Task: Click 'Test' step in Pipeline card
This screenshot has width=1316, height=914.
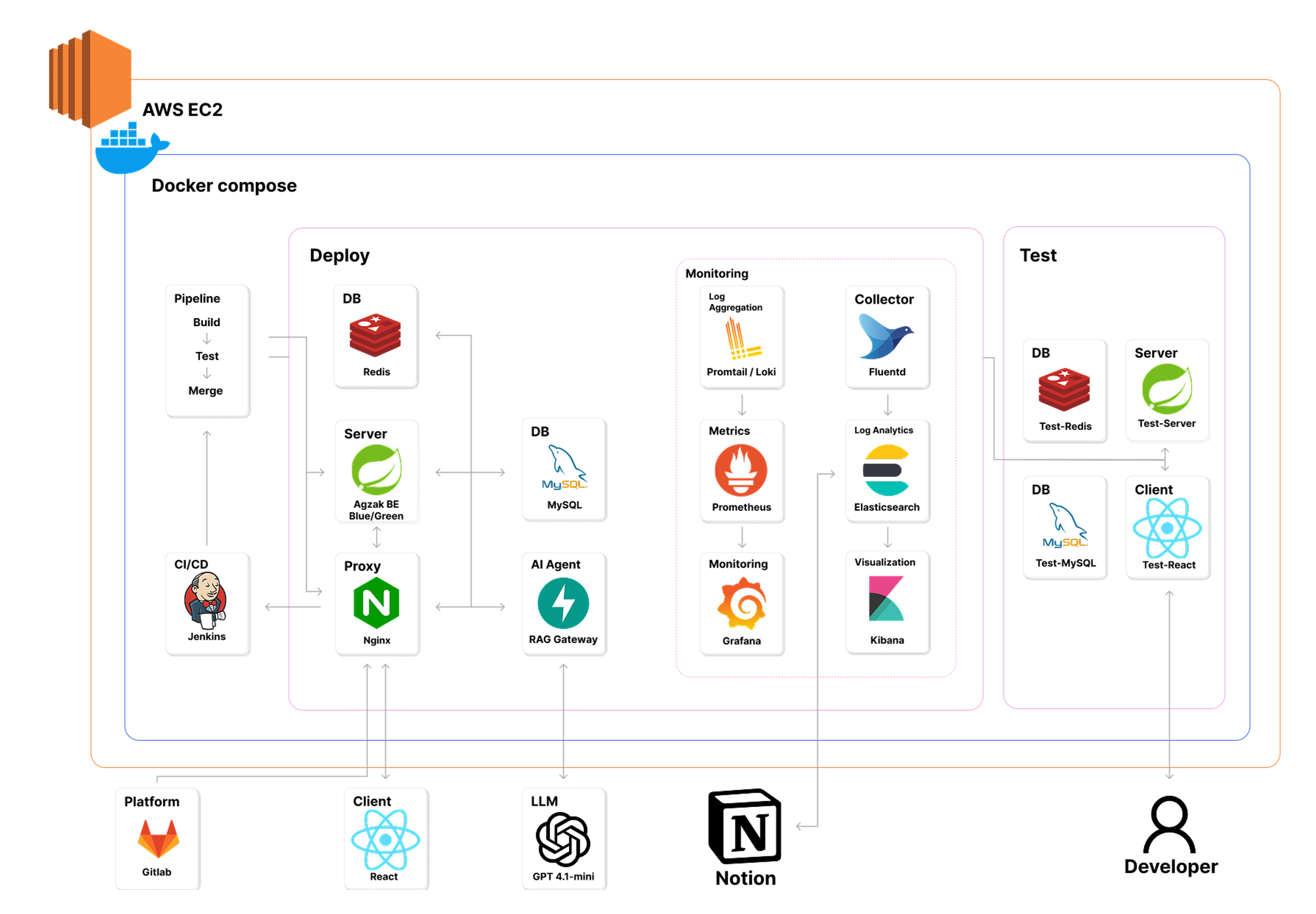Action: pyautogui.click(x=207, y=356)
